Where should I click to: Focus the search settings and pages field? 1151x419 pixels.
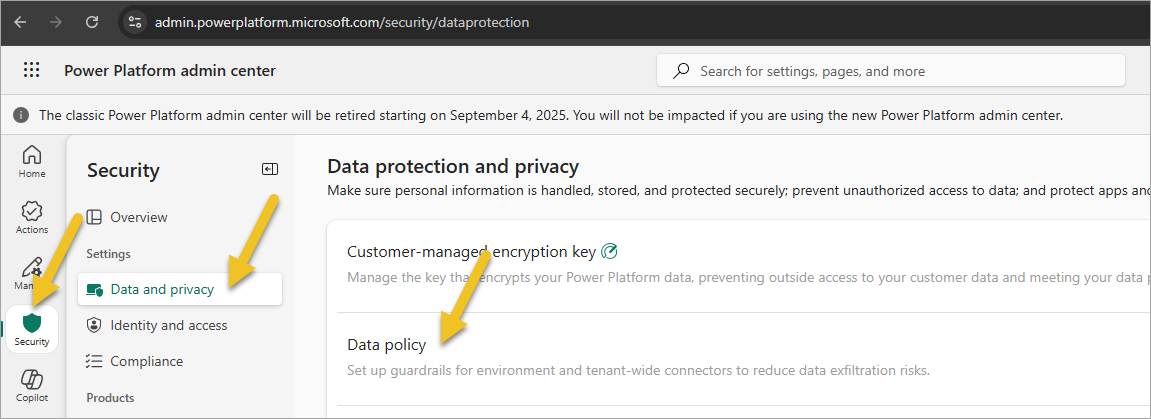pyautogui.click(x=890, y=71)
